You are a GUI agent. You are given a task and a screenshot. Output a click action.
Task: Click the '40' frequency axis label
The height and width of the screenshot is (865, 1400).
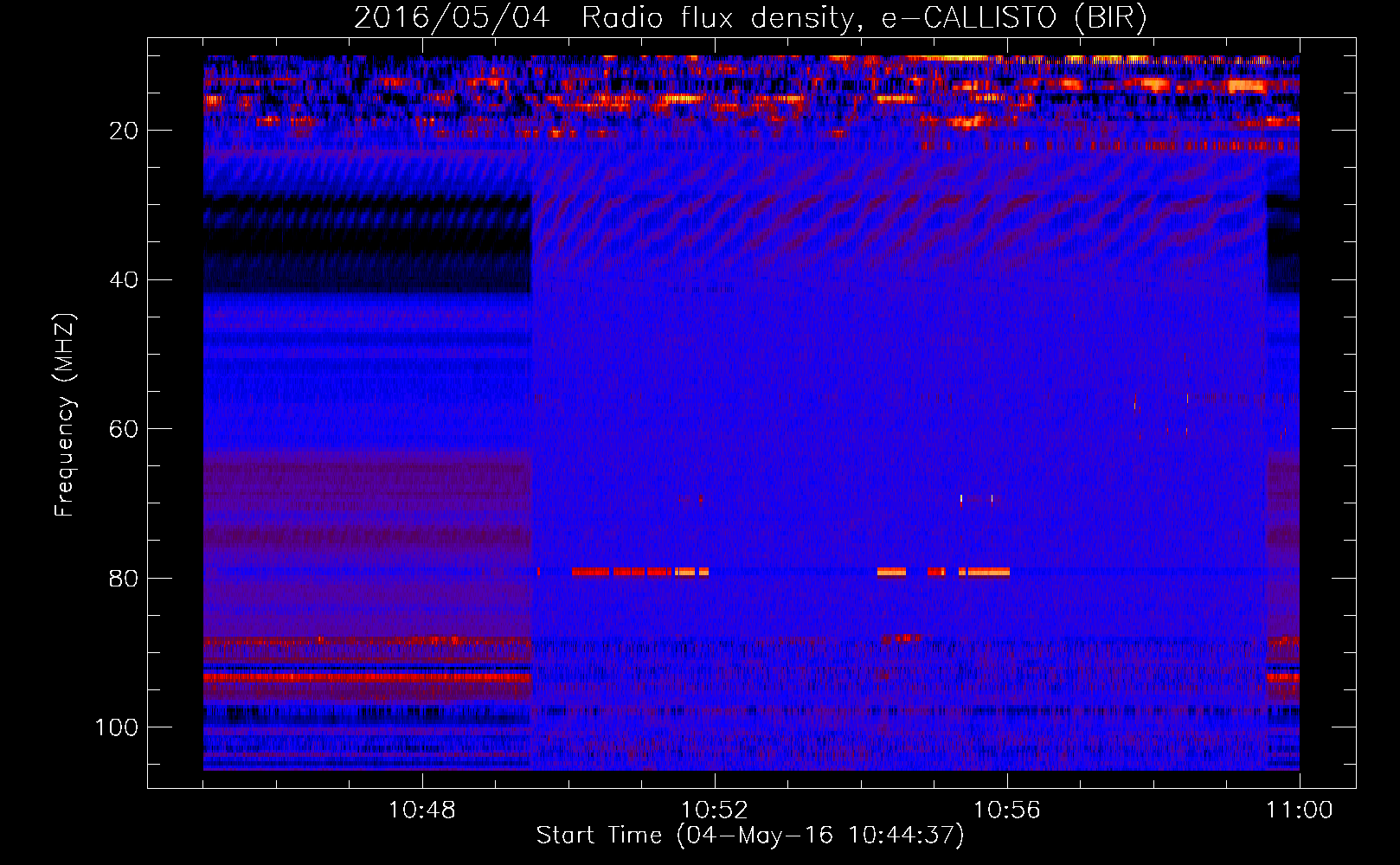(125, 280)
